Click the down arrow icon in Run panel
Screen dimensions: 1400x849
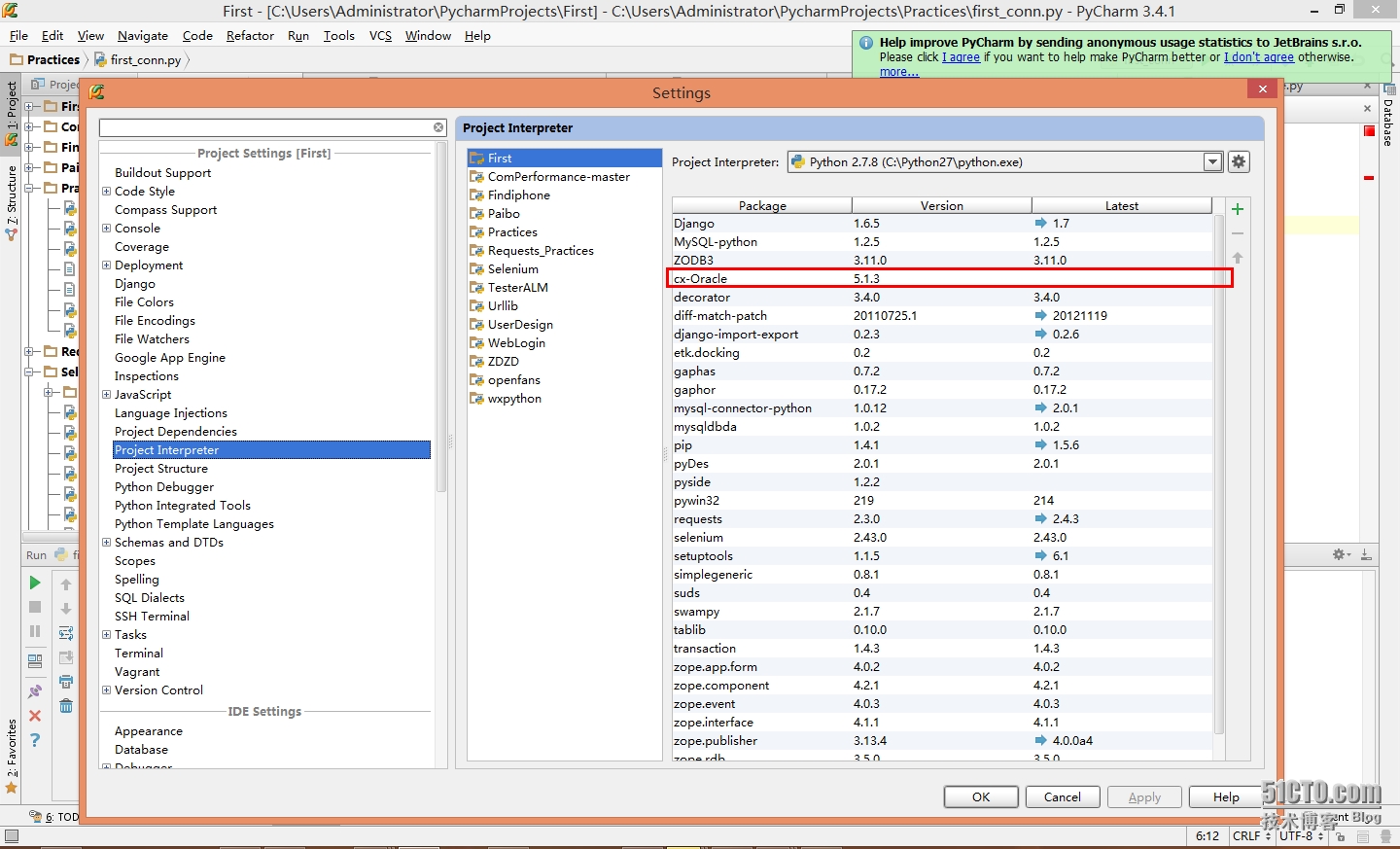pos(66,609)
